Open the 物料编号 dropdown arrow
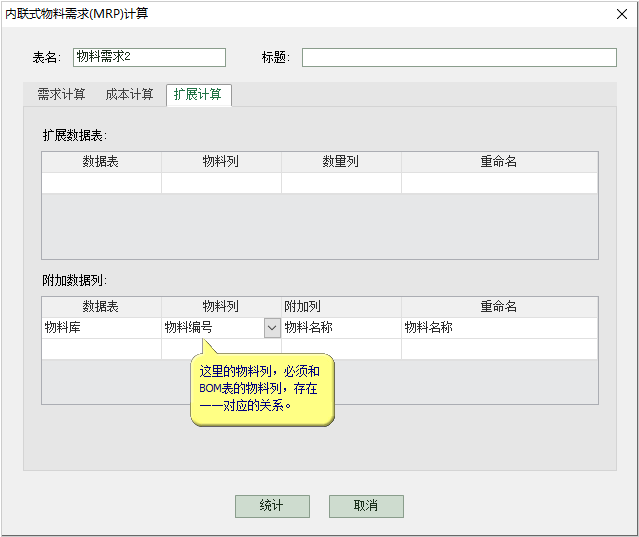The height and width of the screenshot is (537, 639). [x=271, y=328]
